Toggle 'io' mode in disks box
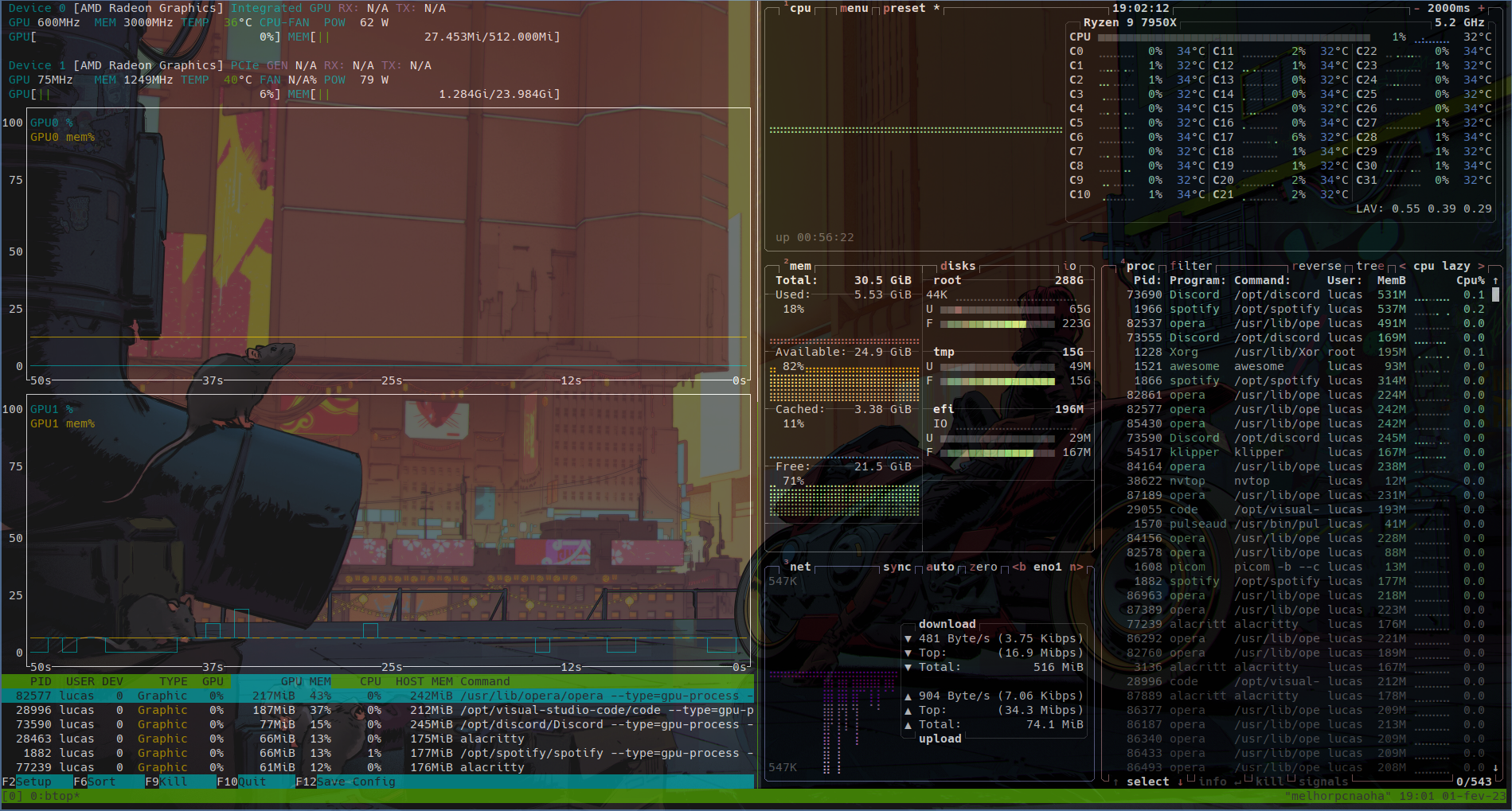Image resolution: width=1512 pixels, height=811 pixels. tap(1069, 266)
